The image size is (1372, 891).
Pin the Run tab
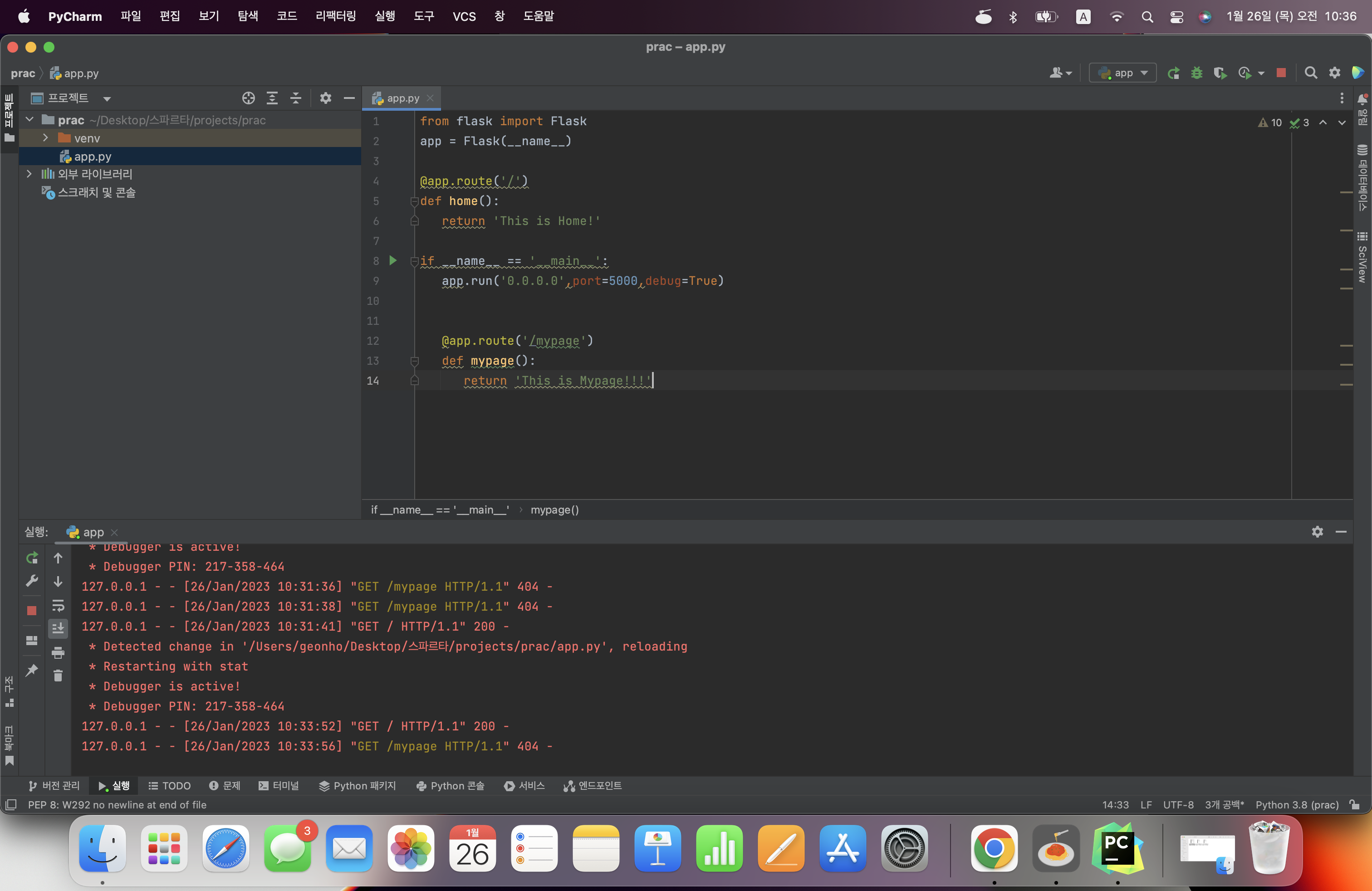click(x=32, y=670)
